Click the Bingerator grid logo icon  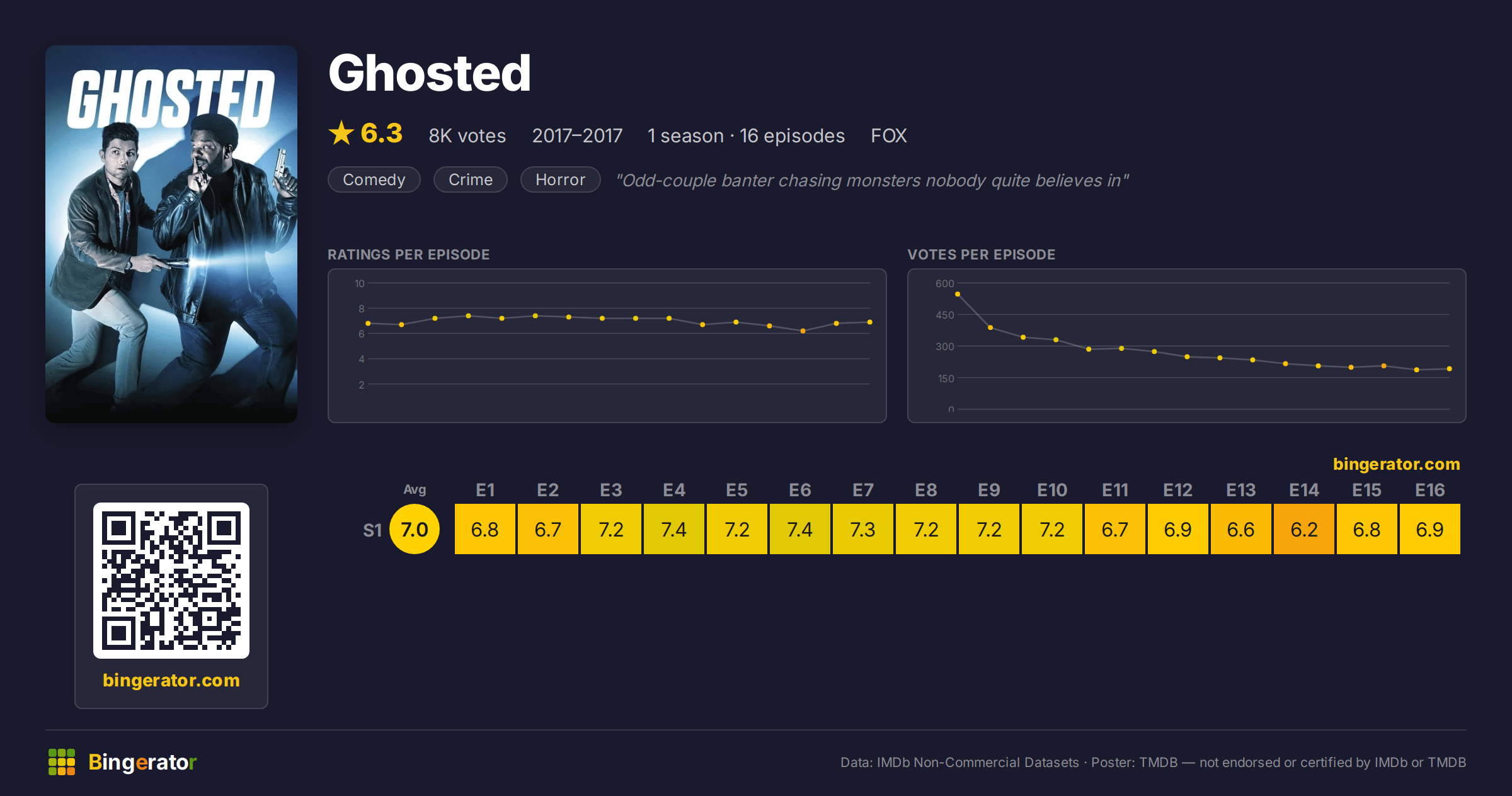(62, 762)
